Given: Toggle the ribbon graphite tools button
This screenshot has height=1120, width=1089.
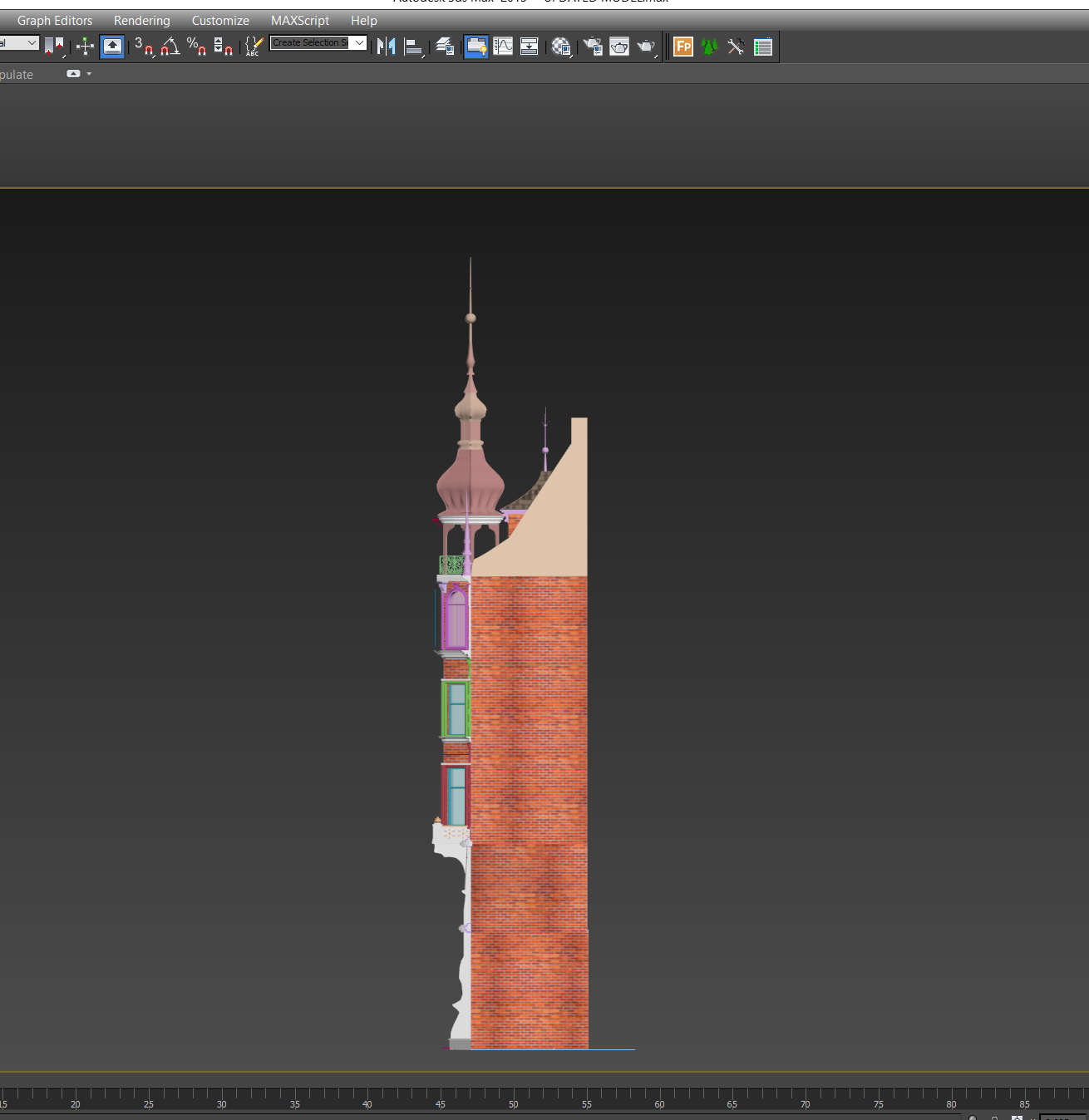Looking at the screenshot, I should click(476, 47).
